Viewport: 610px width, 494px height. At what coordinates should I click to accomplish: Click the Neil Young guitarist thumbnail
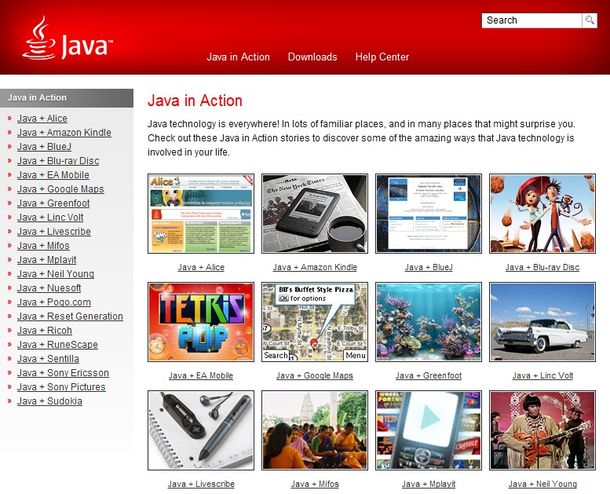pos(542,431)
